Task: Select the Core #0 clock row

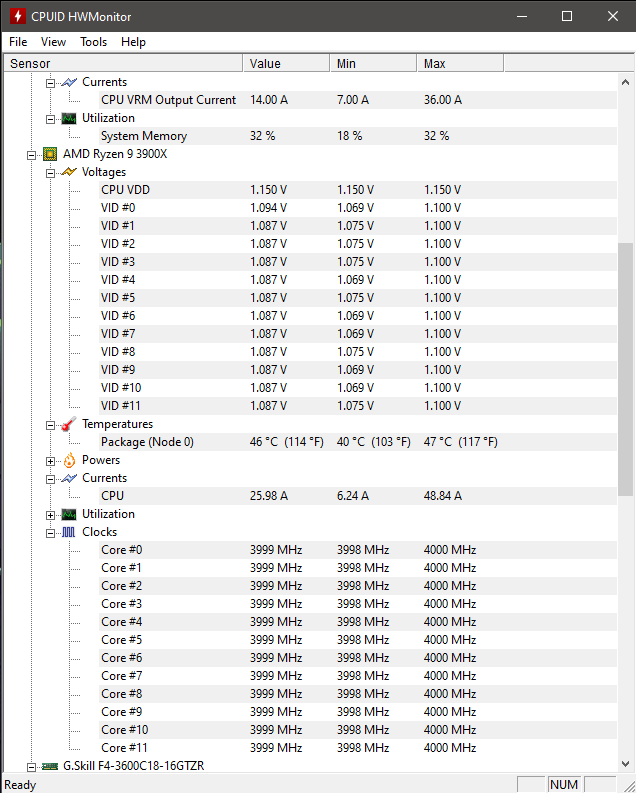Action: [358, 550]
